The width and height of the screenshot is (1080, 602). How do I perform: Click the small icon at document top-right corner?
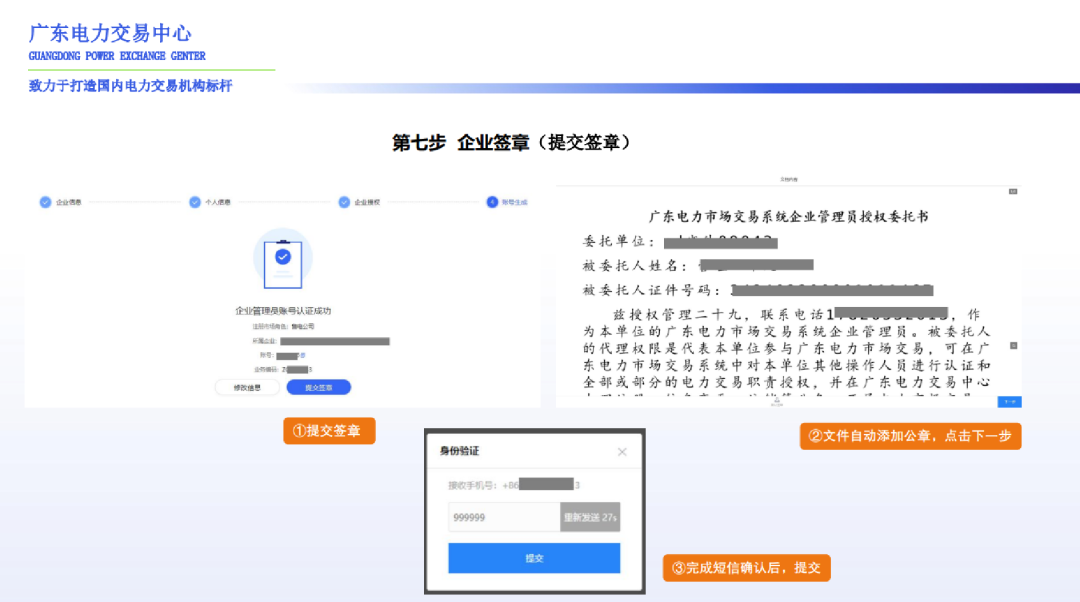click(1012, 191)
